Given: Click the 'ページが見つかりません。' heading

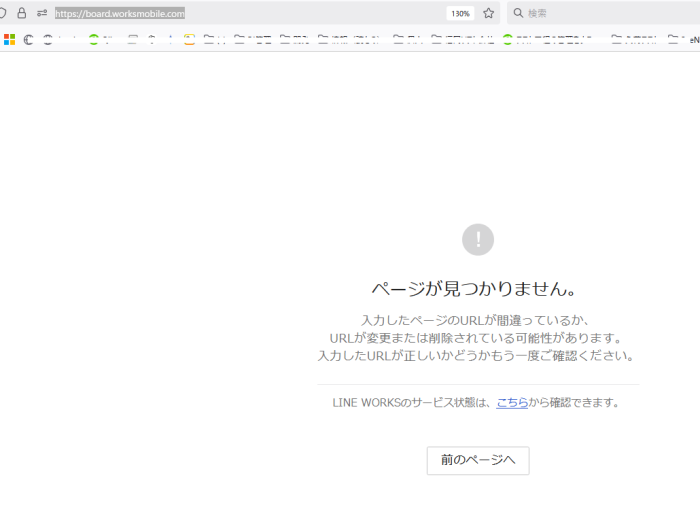Looking at the screenshot, I should (474, 289).
